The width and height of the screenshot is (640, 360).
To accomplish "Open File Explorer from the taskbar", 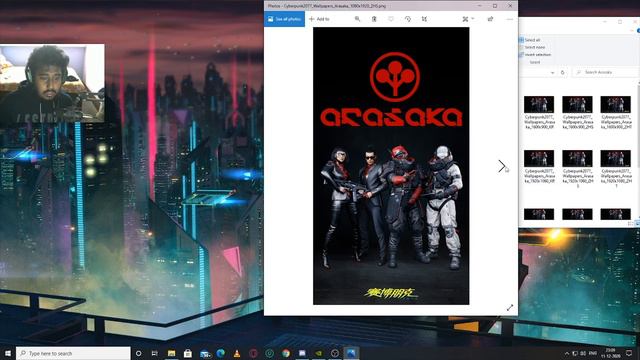I will (171, 353).
